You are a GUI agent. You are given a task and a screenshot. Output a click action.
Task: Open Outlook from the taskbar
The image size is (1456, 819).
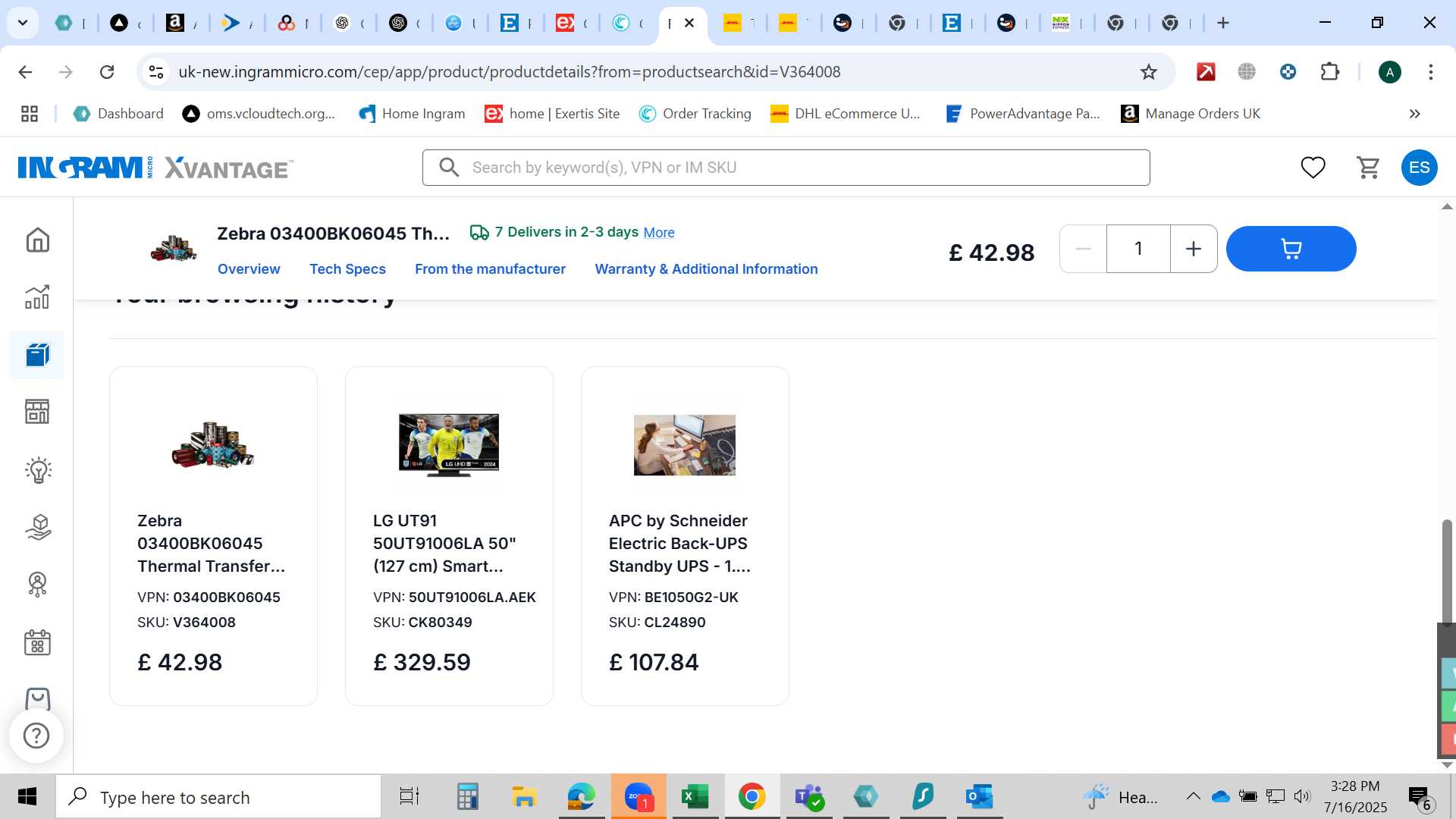click(x=979, y=797)
